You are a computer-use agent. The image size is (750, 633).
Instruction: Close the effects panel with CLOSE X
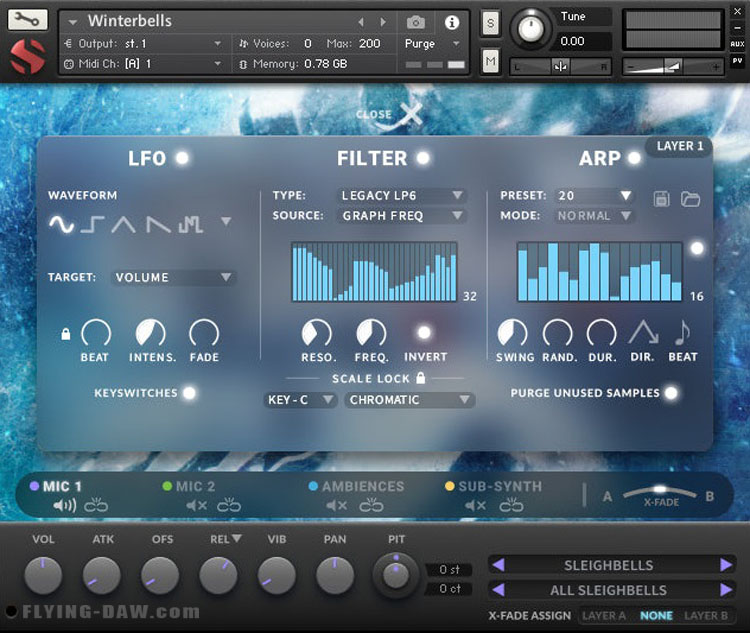389,115
